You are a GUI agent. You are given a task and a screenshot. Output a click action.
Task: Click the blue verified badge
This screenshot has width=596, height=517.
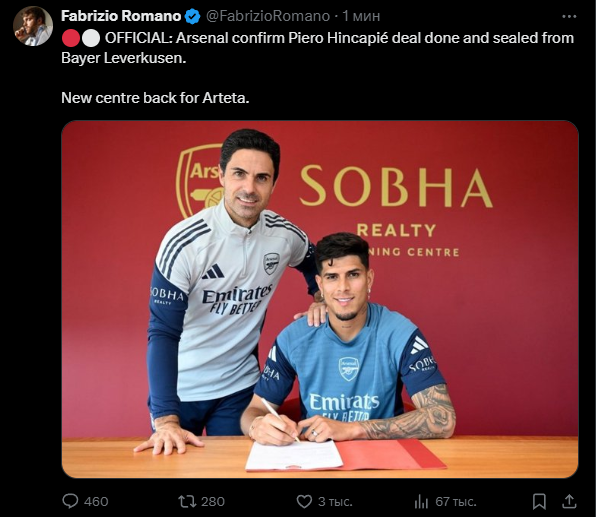193,16
